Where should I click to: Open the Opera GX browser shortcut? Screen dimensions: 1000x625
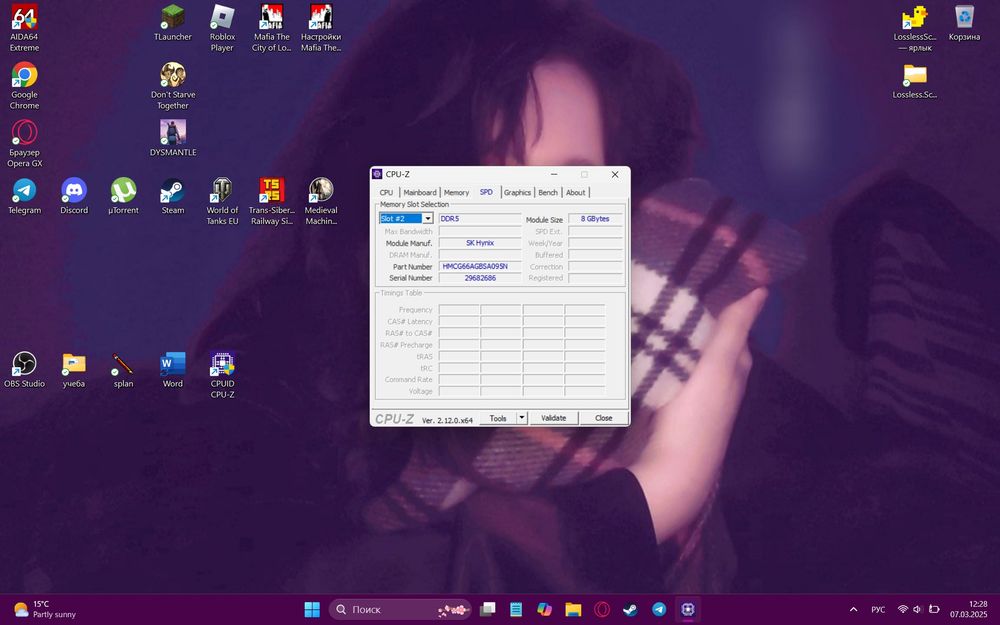24,144
